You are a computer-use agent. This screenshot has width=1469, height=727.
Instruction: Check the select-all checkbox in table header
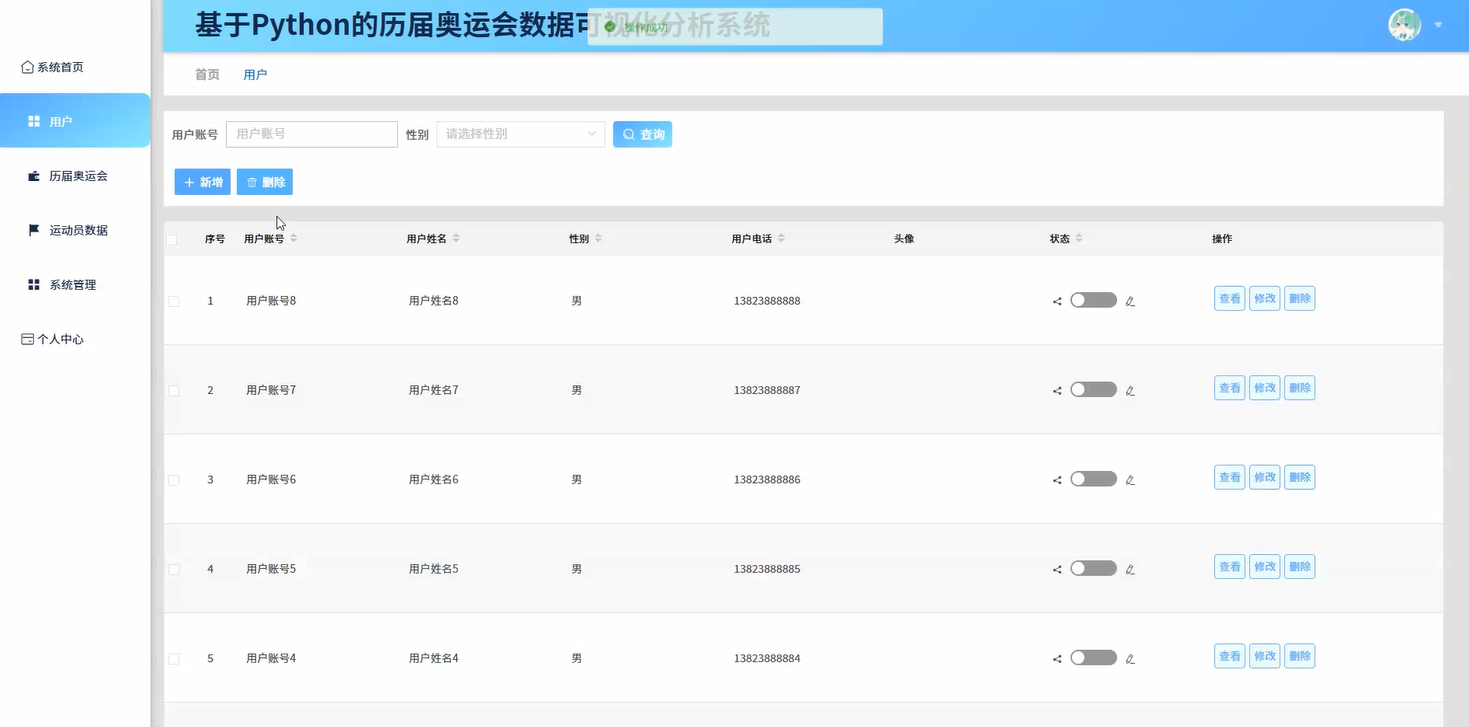(172, 239)
